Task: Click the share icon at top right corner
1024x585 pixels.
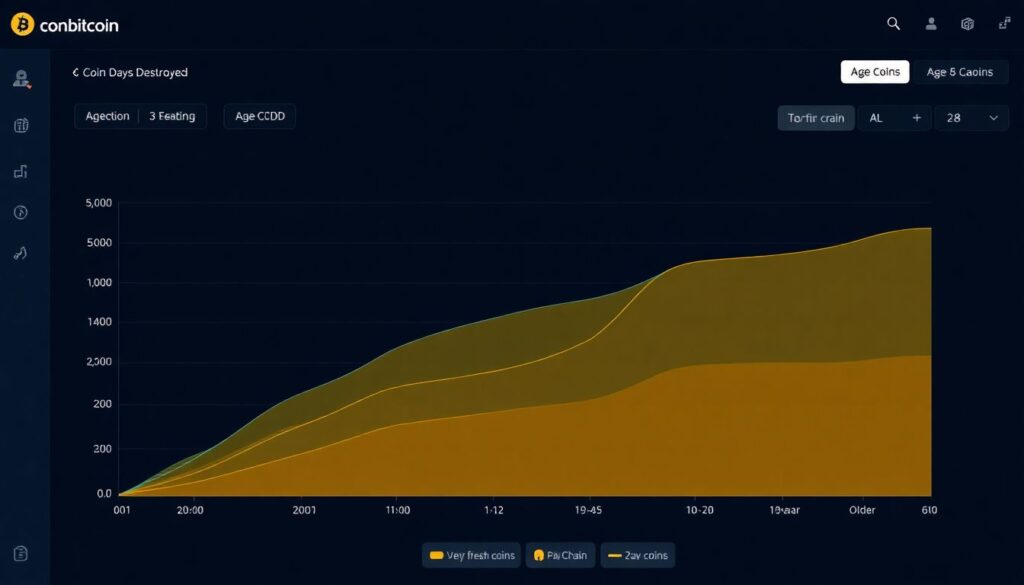Action: 1002,23
